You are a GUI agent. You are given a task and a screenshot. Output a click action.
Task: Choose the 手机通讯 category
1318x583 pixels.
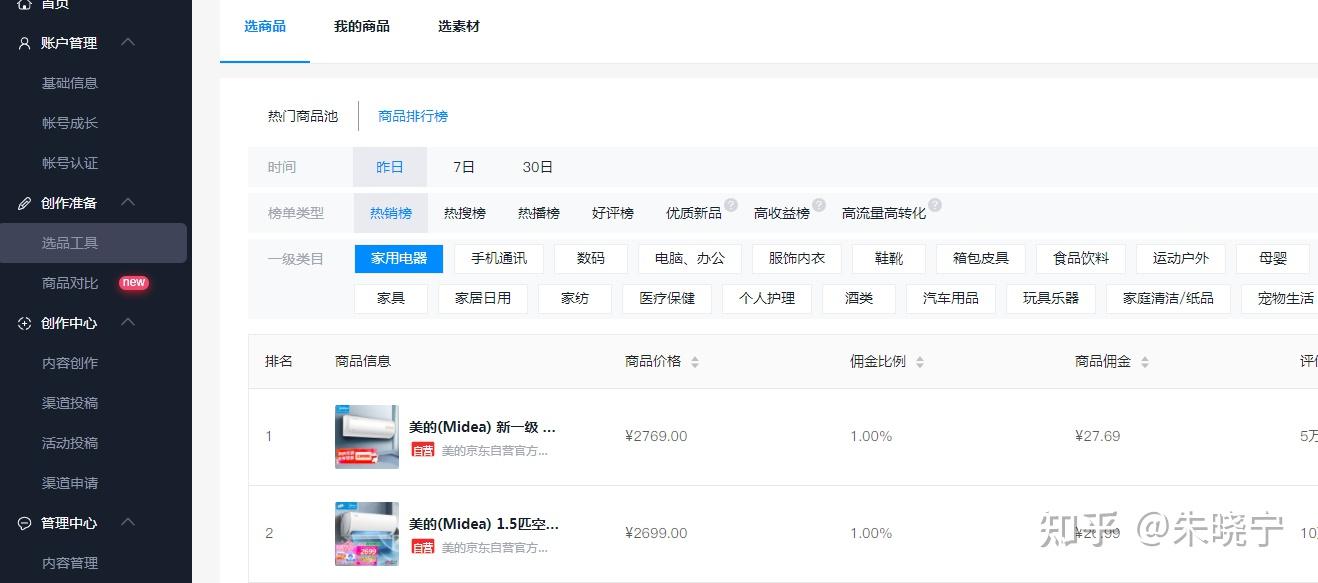tap(499, 258)
